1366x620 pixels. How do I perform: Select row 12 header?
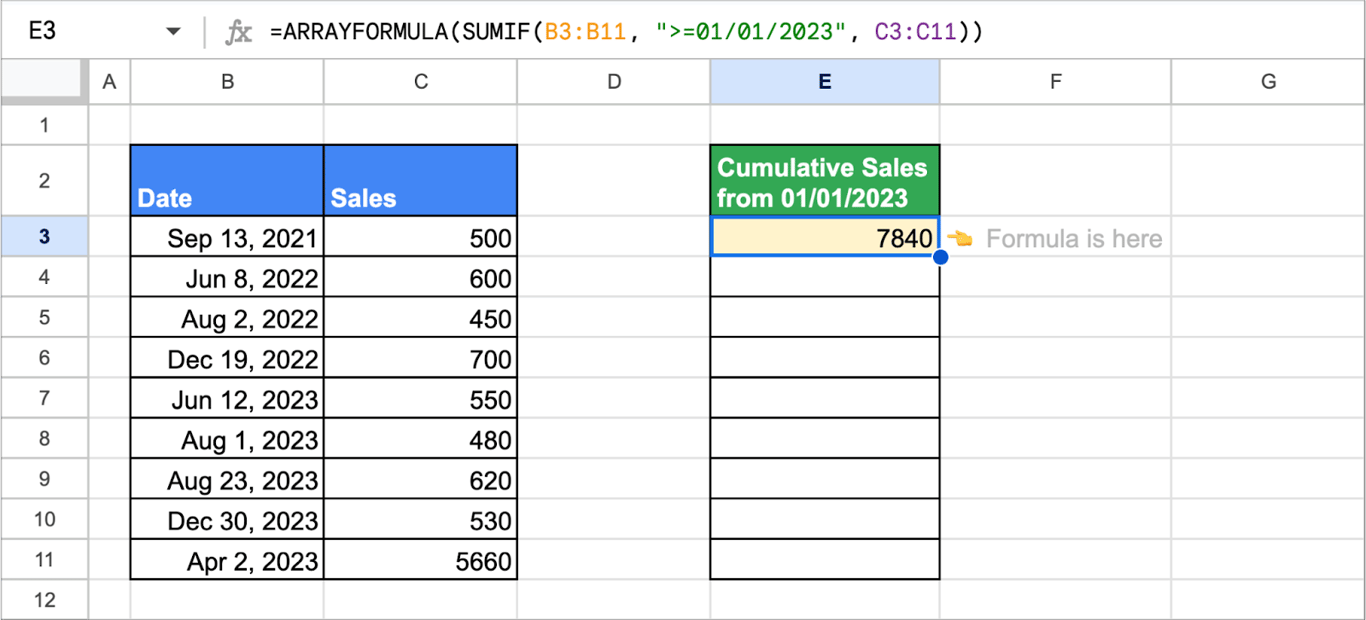point(44,600)
